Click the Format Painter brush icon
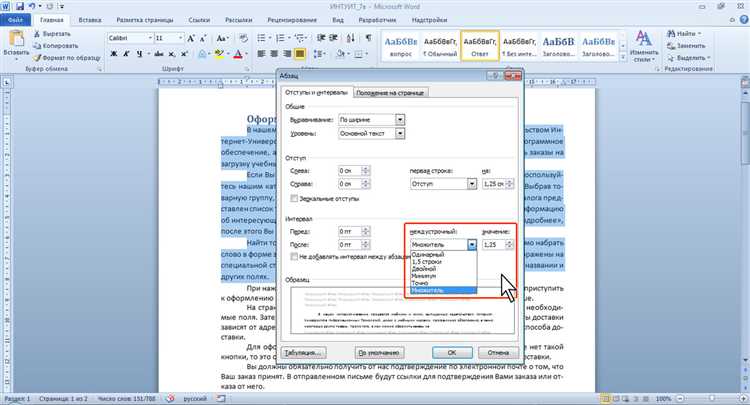Viewport: 750px width, 405px height. point(37,58)
